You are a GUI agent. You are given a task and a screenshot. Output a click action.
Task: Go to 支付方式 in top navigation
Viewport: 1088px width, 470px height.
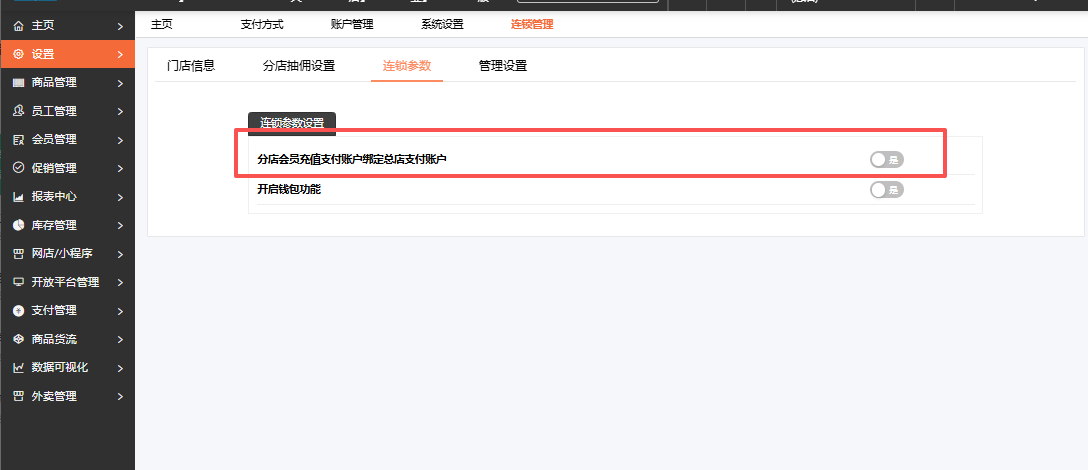(261, 24)
